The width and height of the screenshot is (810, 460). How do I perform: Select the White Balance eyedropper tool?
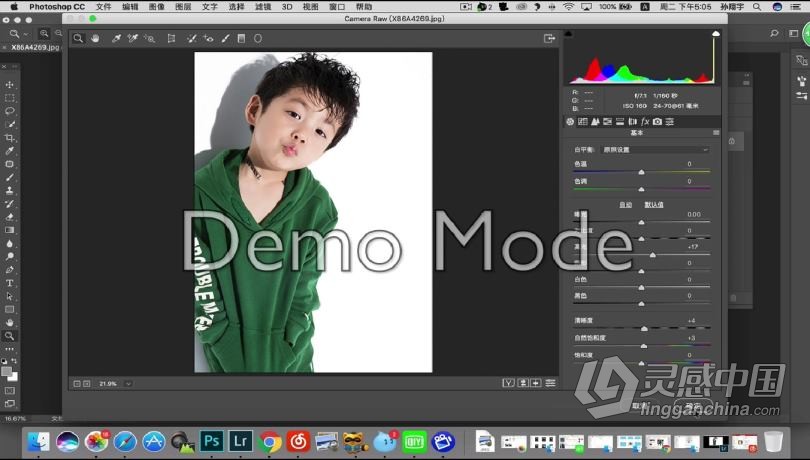point(116,38)
